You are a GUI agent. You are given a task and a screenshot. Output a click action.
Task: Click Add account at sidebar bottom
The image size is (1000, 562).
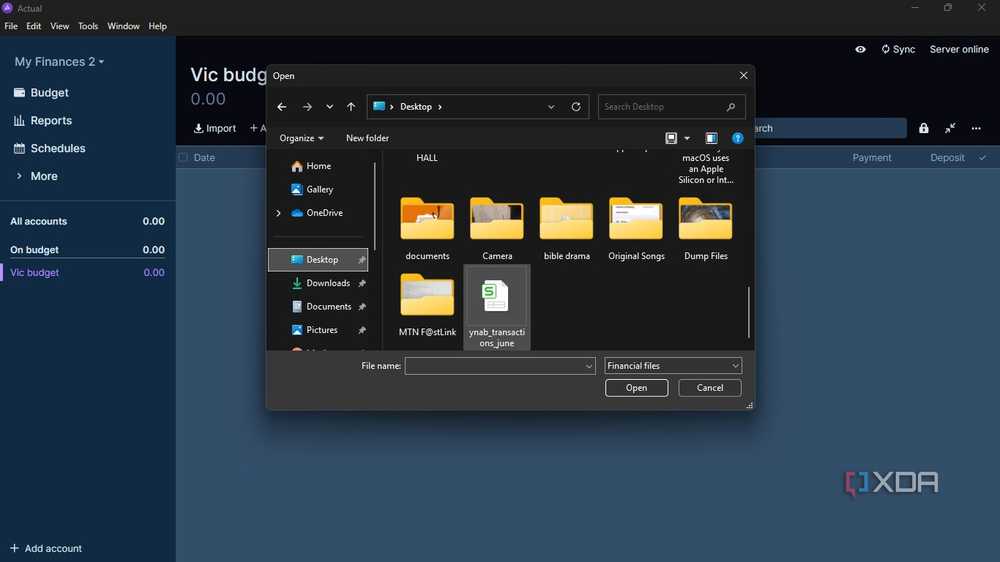point(46,548)
